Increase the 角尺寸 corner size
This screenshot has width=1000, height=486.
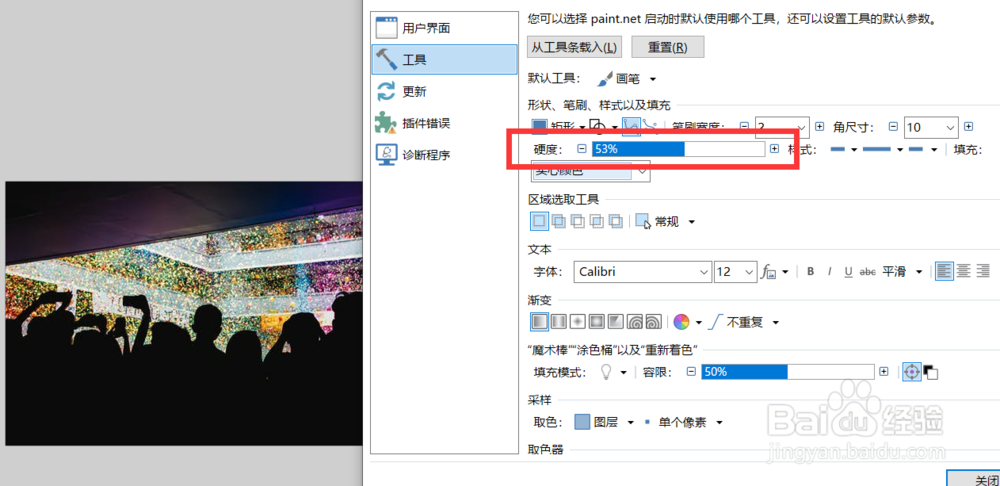(968, 127)
